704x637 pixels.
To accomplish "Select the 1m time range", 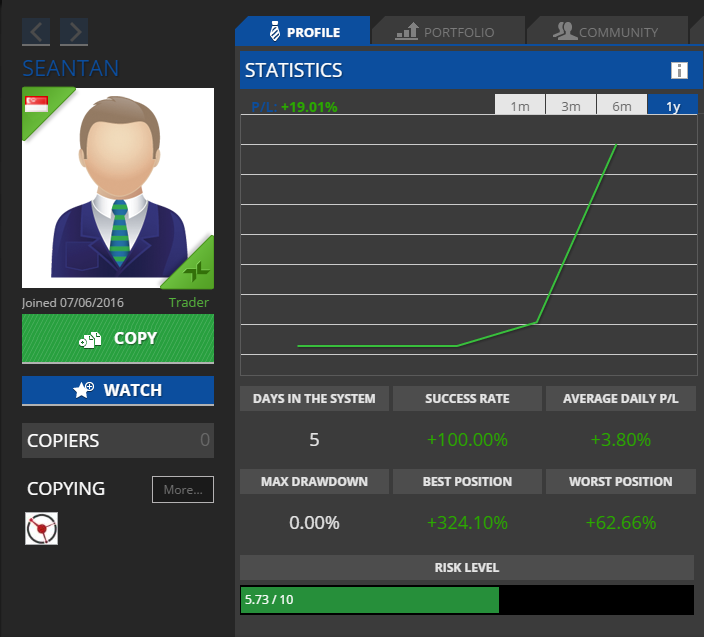I will click(x=520, y=106).
